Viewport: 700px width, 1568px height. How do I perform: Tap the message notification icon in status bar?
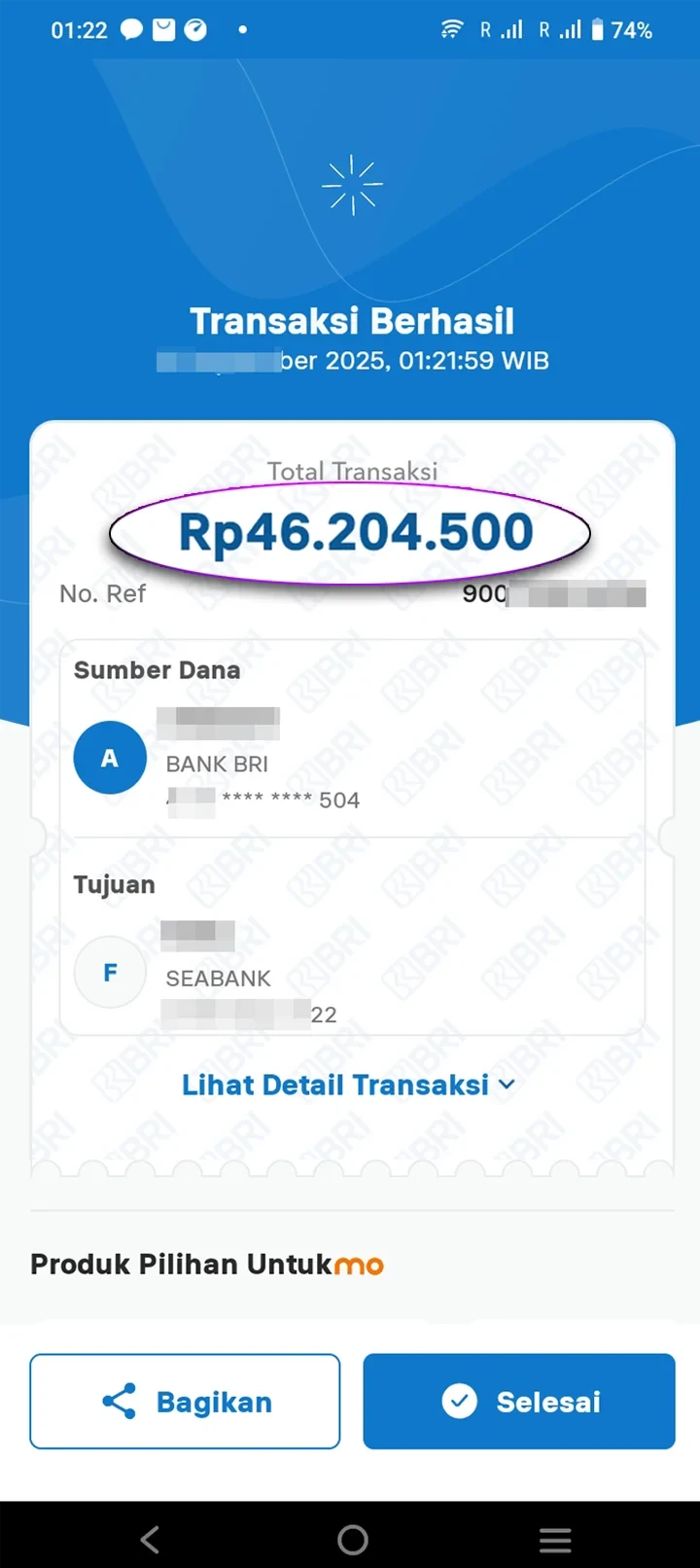click(x=131, y=30)
